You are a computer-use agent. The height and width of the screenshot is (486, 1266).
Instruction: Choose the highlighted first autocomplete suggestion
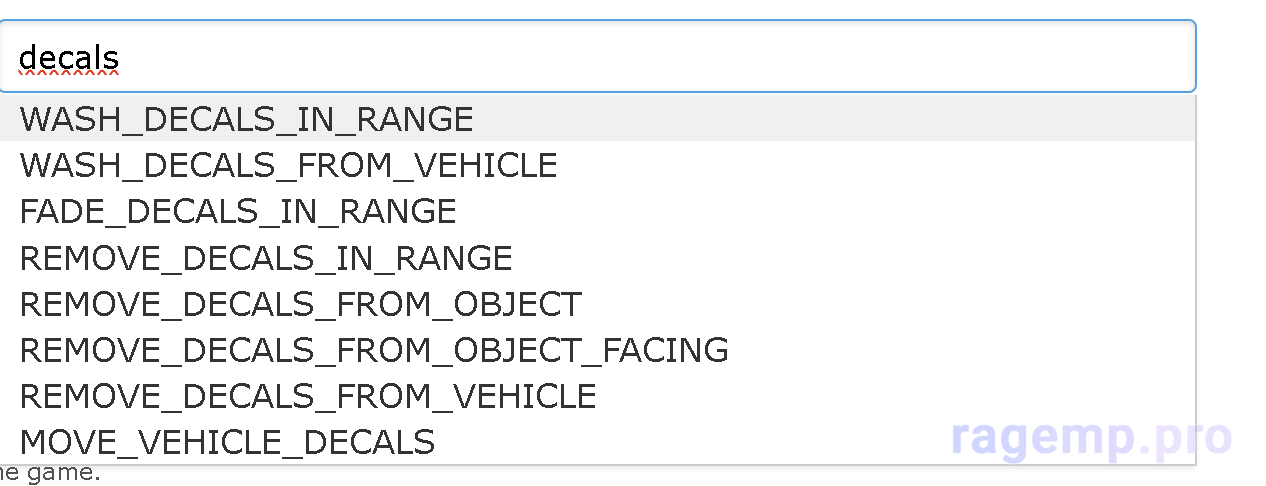246,119
